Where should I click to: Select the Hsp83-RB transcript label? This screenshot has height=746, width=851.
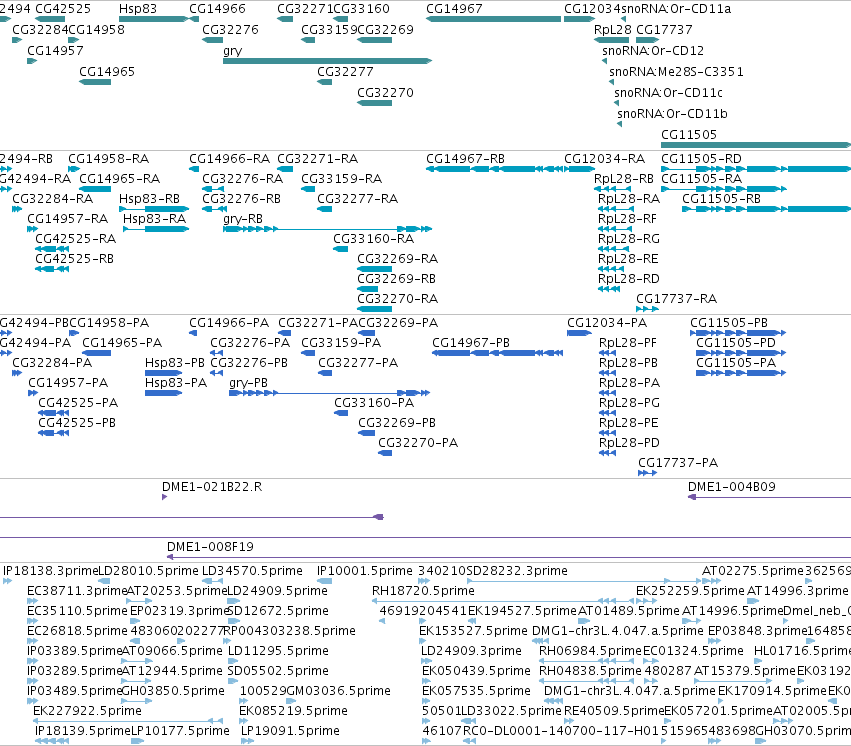tap(149, 199)
